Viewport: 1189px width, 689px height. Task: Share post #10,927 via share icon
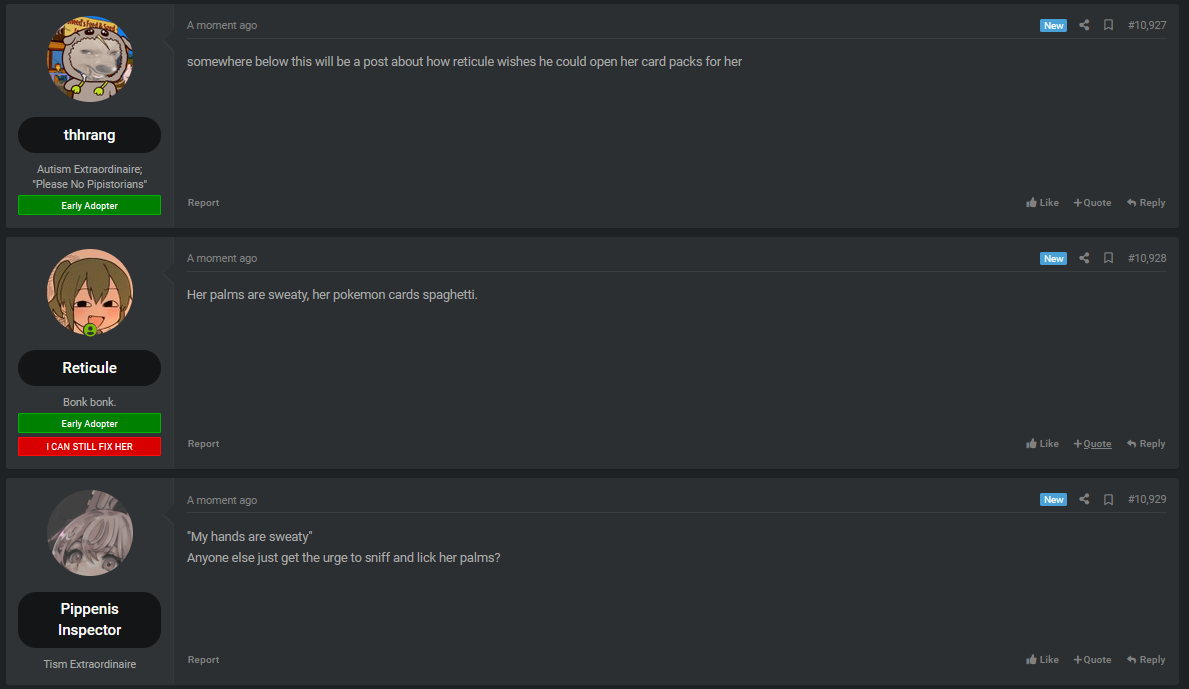(x=1084, y=25)
